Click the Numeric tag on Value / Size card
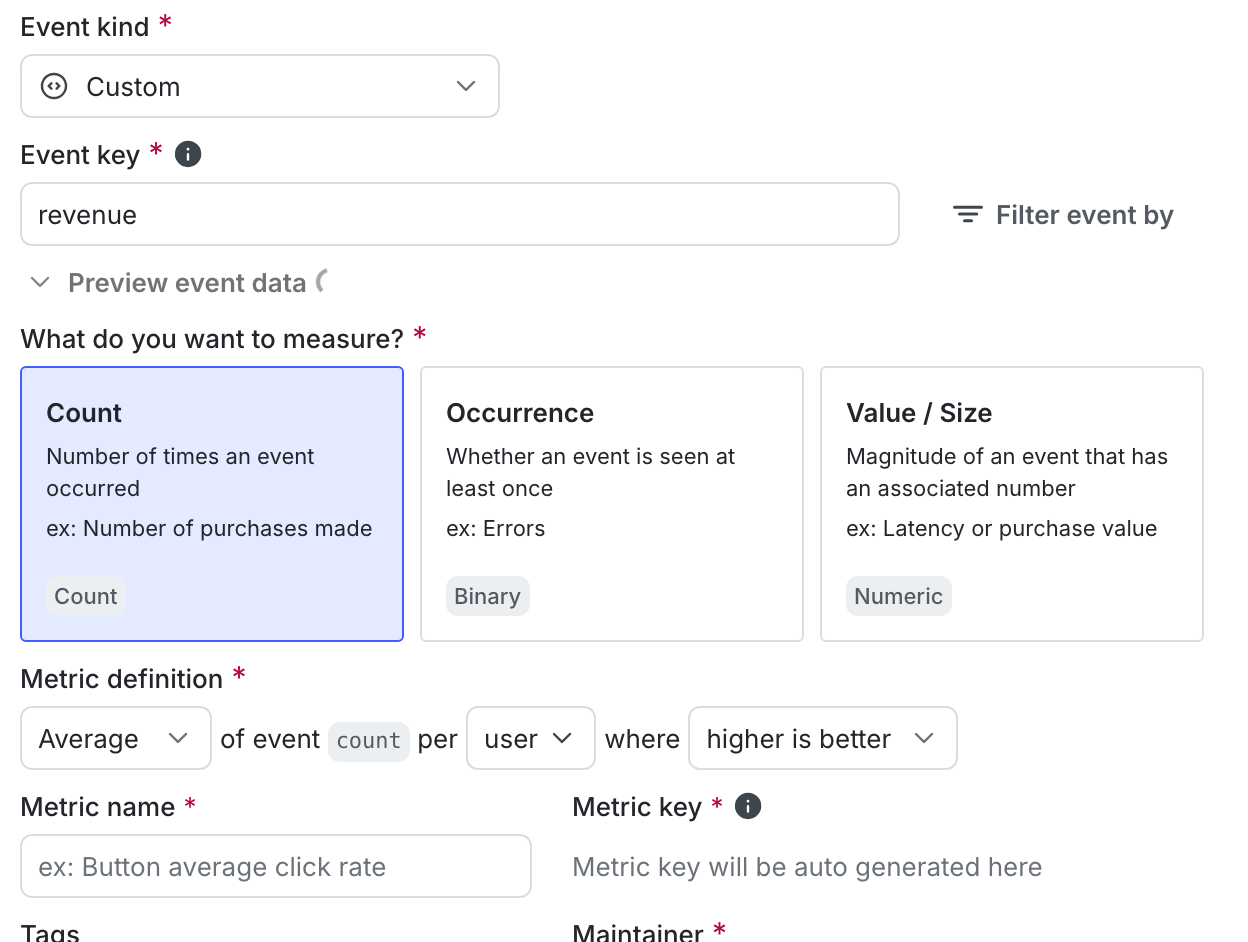Image resolution: width=1248 pixels, height=942 pixels. (898, 595)
